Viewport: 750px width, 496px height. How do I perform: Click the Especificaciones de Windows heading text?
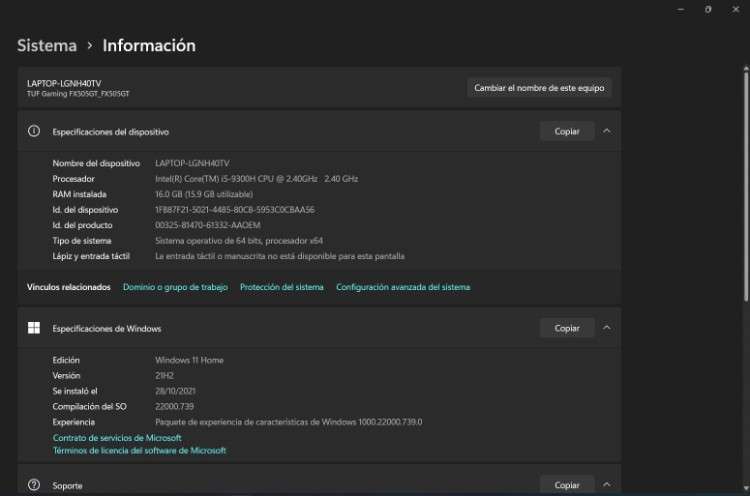(x=107, y=329)
